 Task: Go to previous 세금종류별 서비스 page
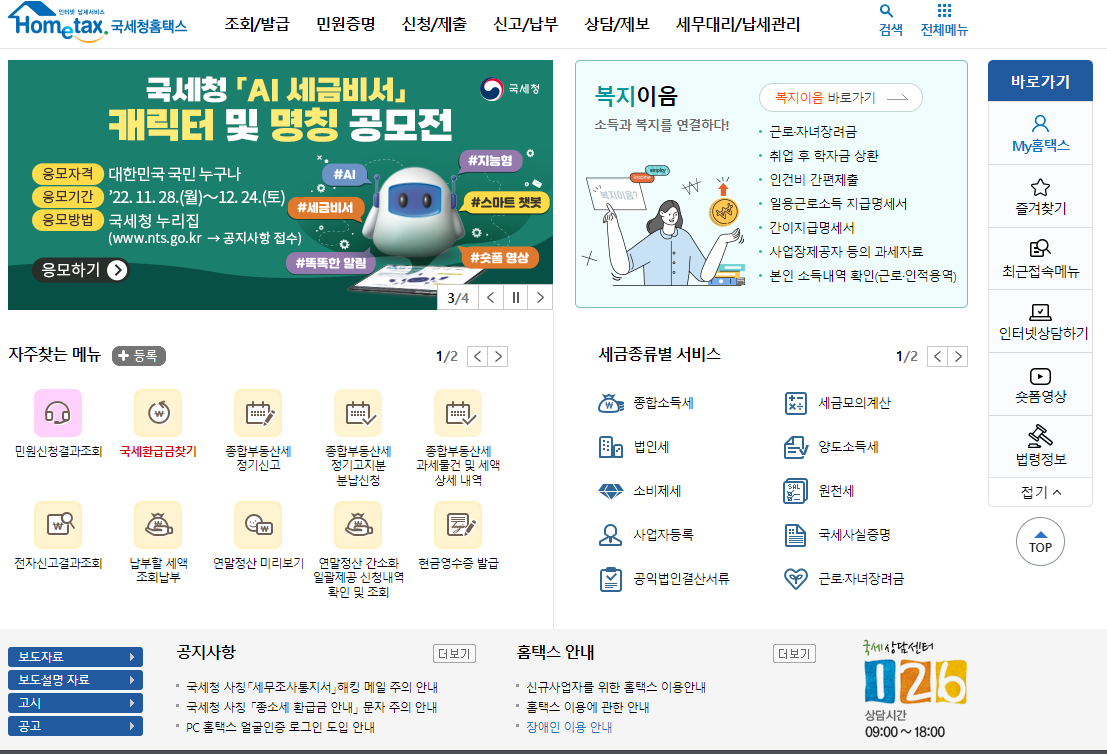click(x=937, y=357)
